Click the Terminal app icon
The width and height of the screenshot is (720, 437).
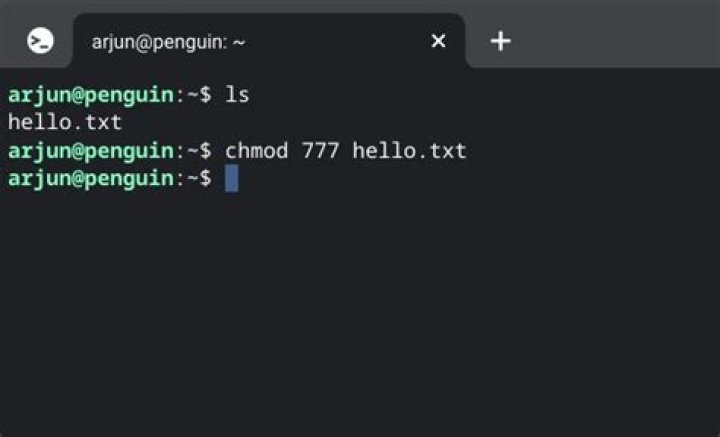[41, 41]
